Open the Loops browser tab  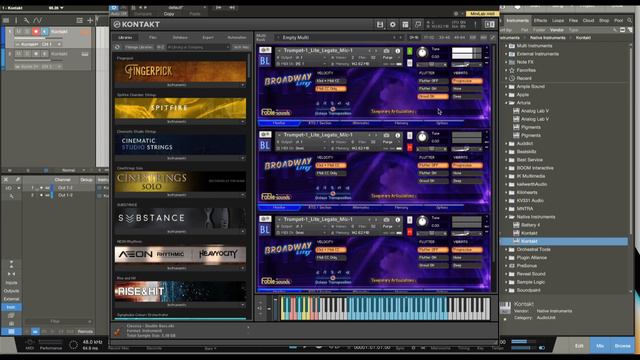click(x=558, y=20)
